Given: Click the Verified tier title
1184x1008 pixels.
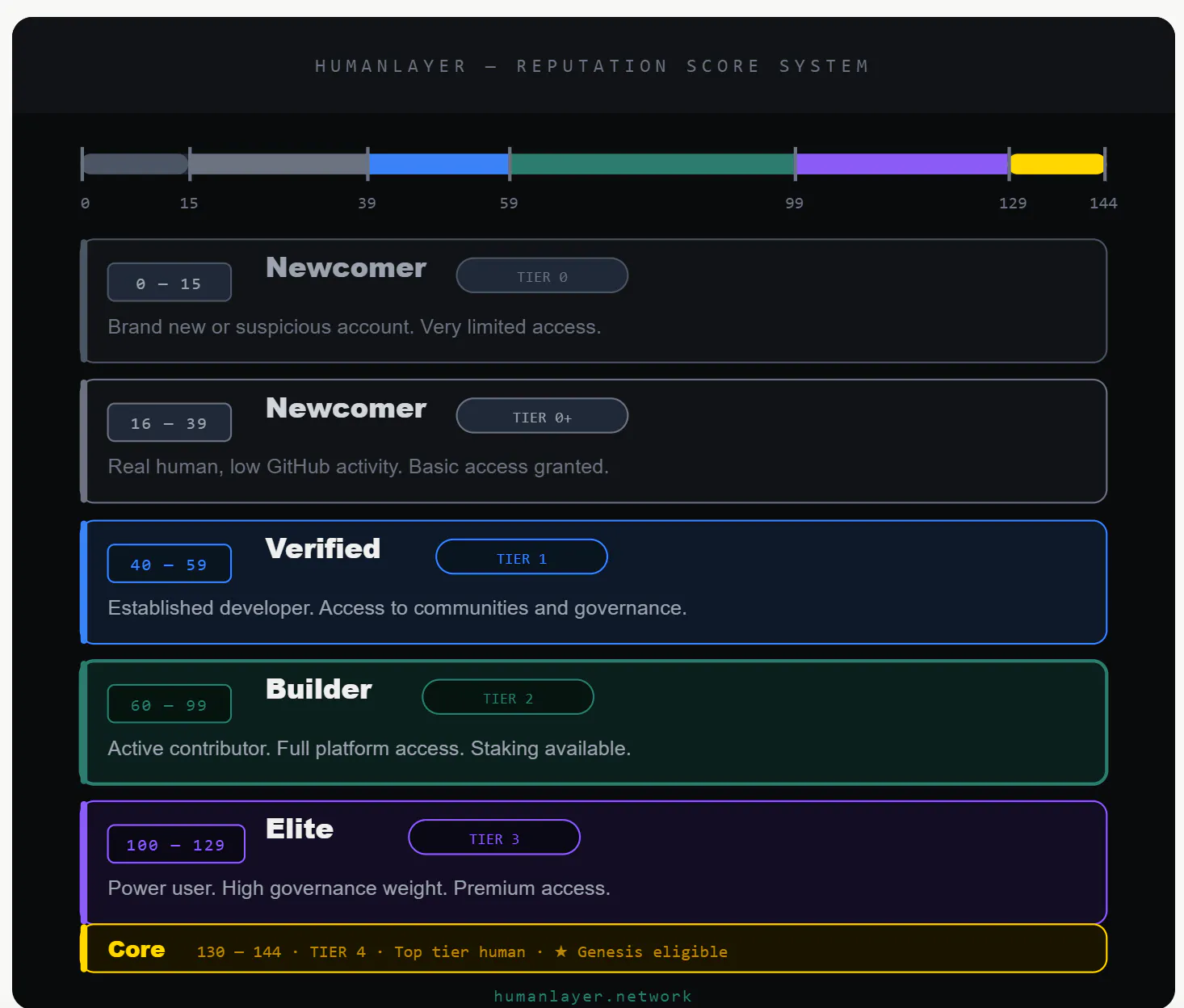Looking at the screenshot, I should [x=323, y=549].
